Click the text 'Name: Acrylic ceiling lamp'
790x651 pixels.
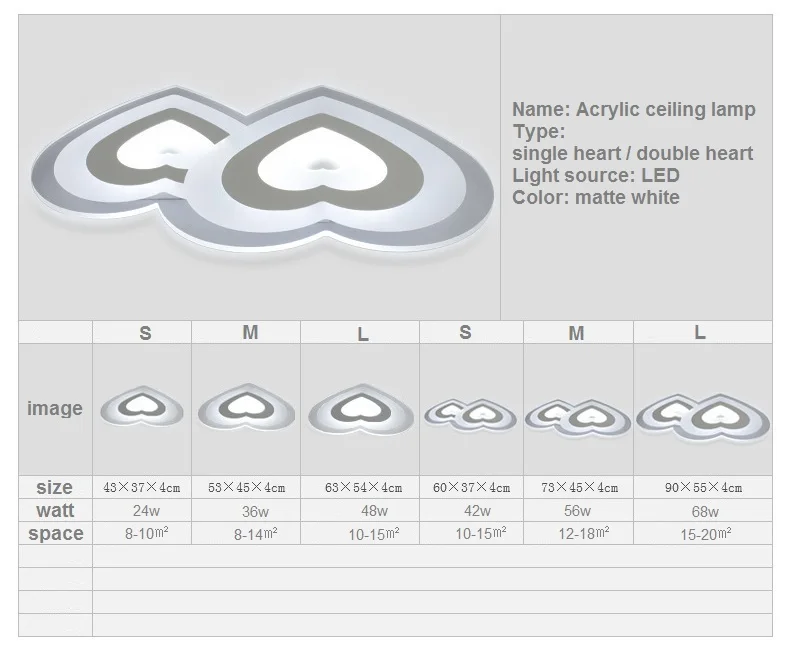pyautogui.click(x=634, y=109)
